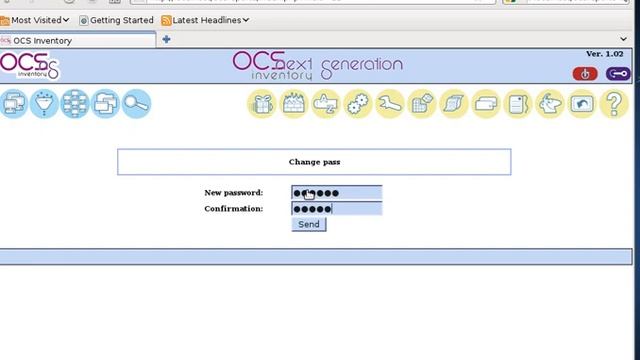Click the OCS next generation banner logo

[318, 65]
